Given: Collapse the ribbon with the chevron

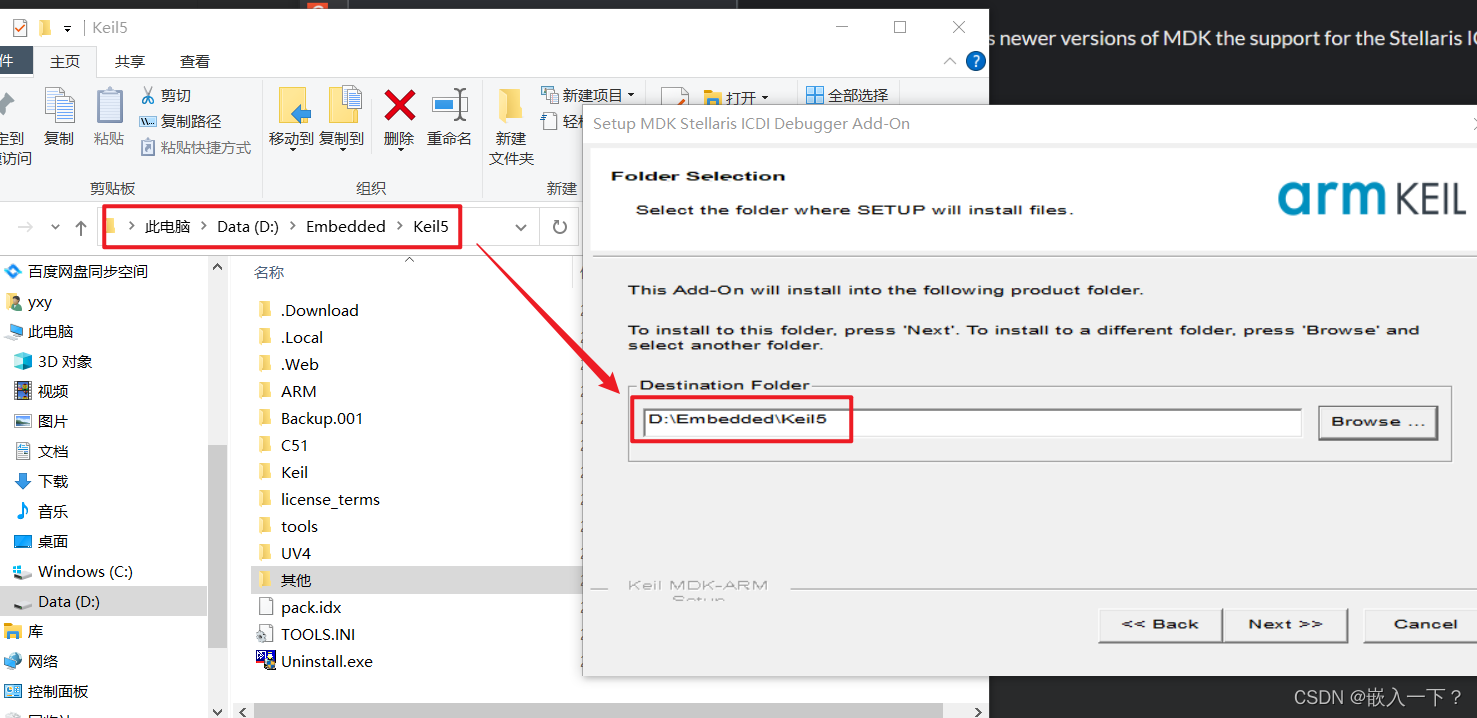Looking at the screenshot, I should pos(949,61).
